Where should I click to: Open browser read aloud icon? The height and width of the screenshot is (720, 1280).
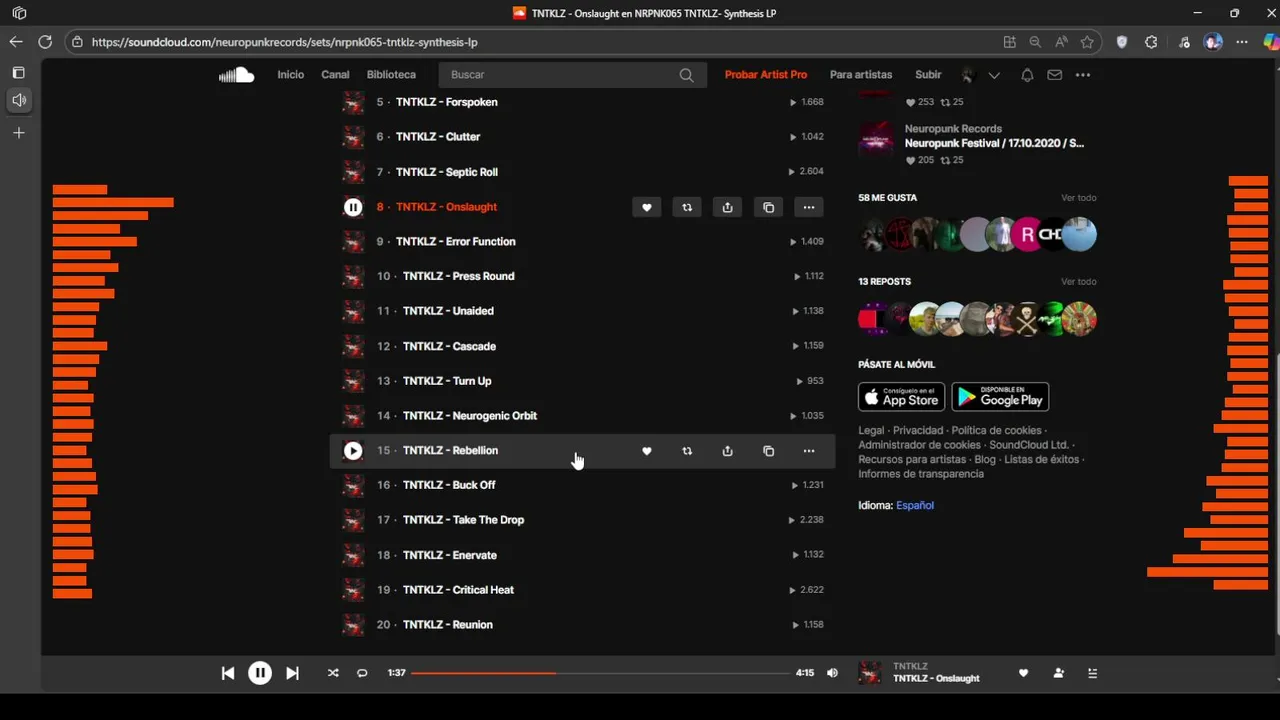(1061, 42)
